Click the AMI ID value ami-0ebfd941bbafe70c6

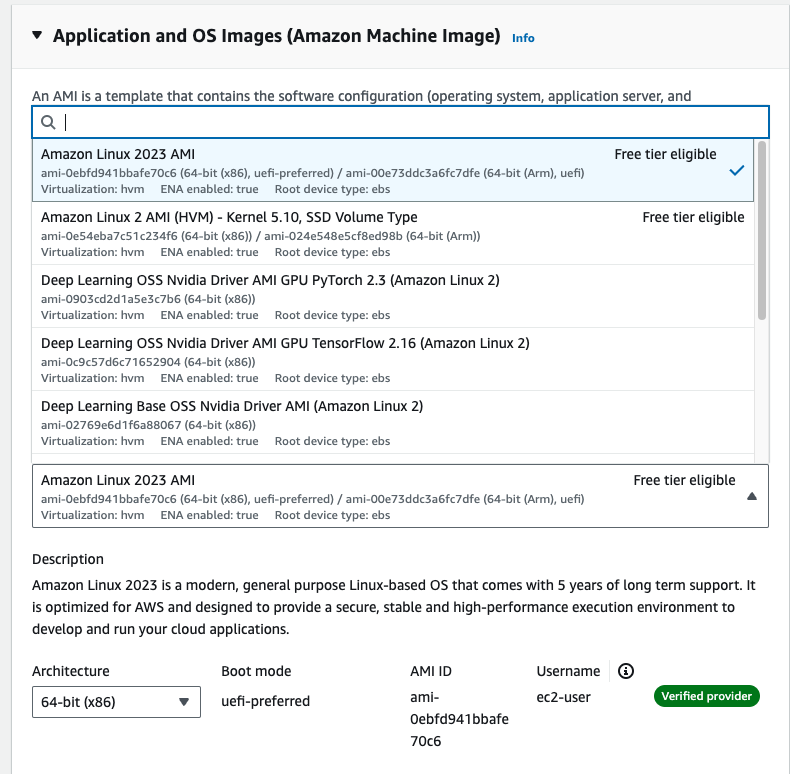(459, 719)
